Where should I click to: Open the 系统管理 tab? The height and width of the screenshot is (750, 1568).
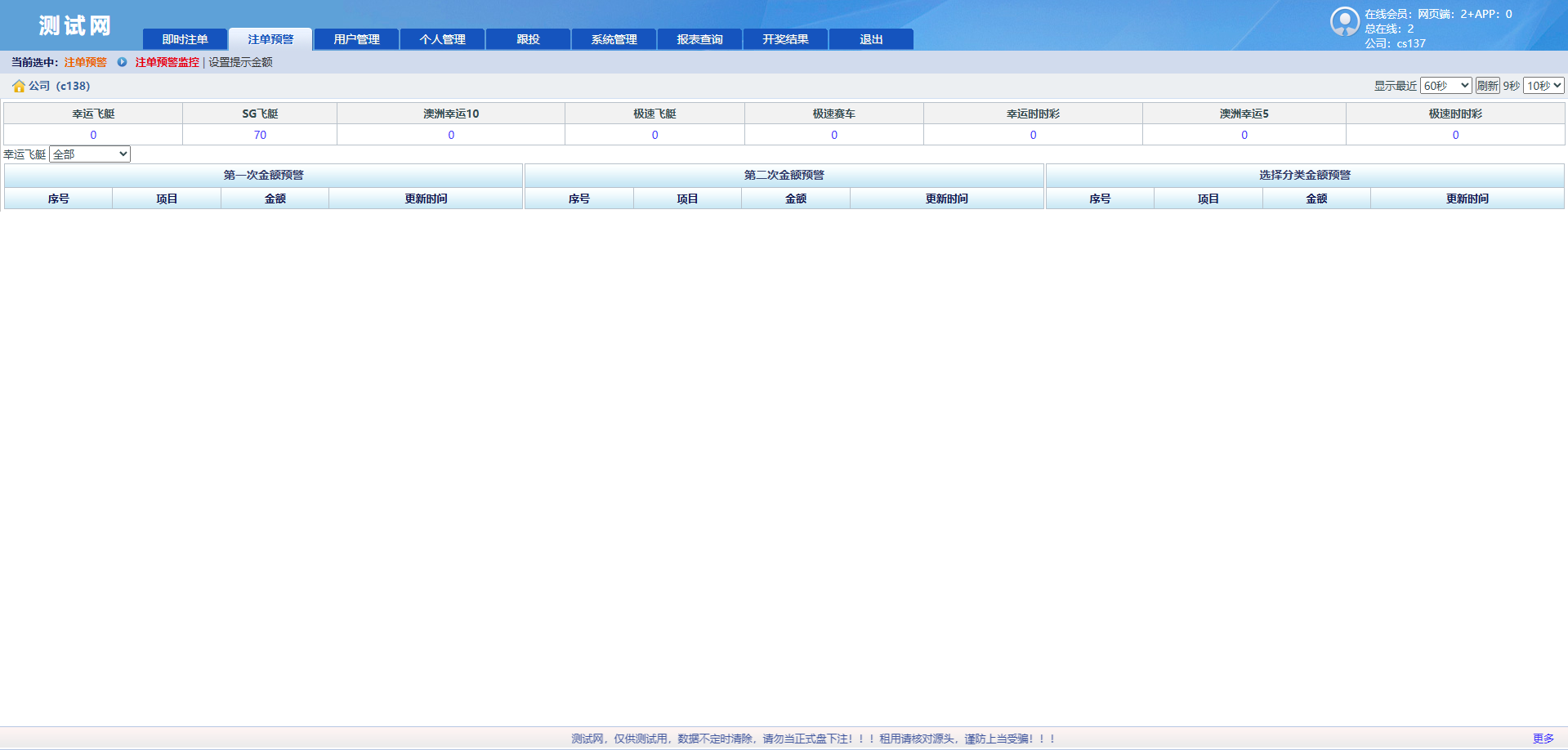pos(614,39)
